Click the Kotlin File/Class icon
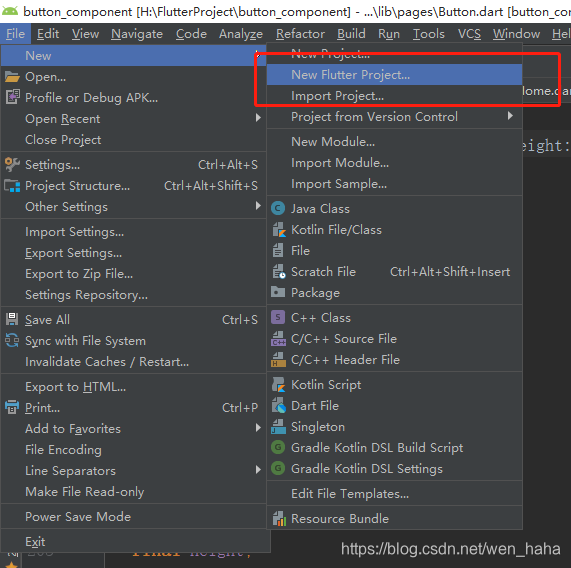 [x=279, y=230]
